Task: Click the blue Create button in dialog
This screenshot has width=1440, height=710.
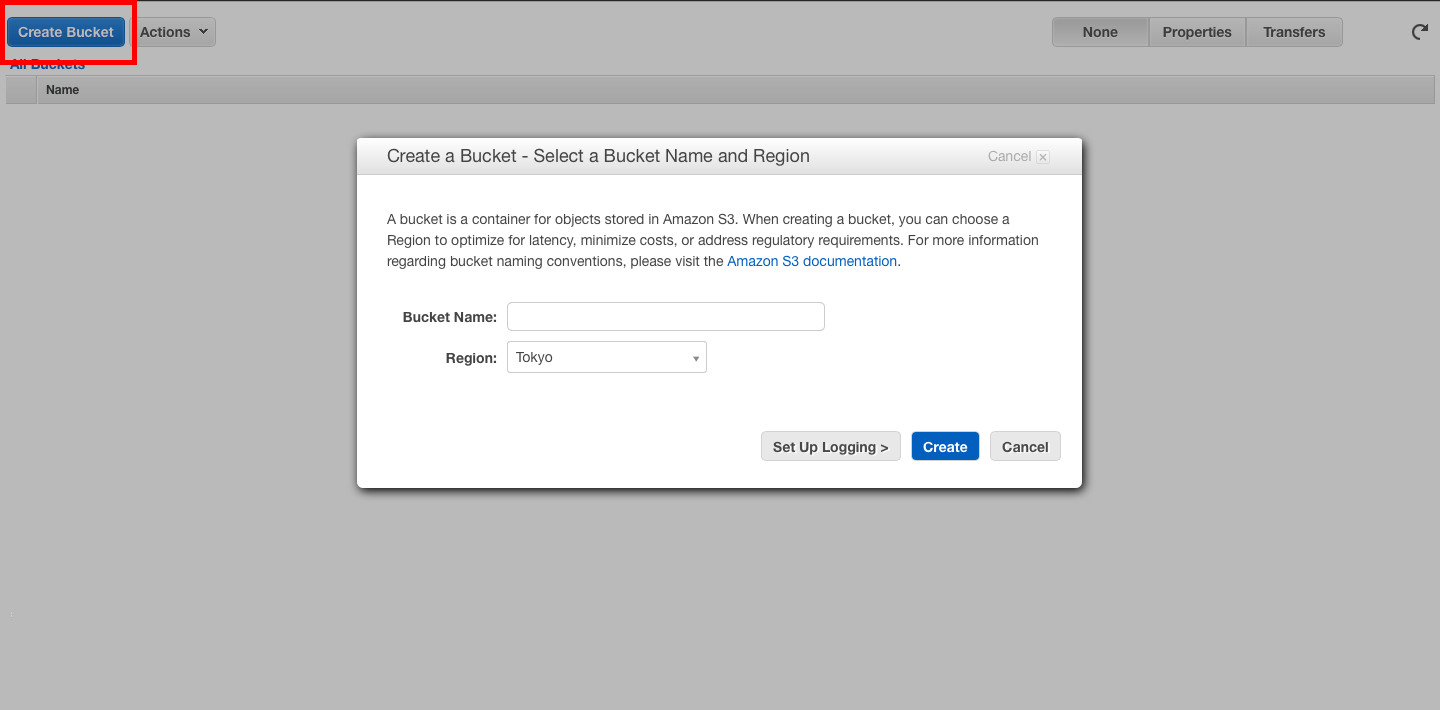Action: [x=944, y=447]
